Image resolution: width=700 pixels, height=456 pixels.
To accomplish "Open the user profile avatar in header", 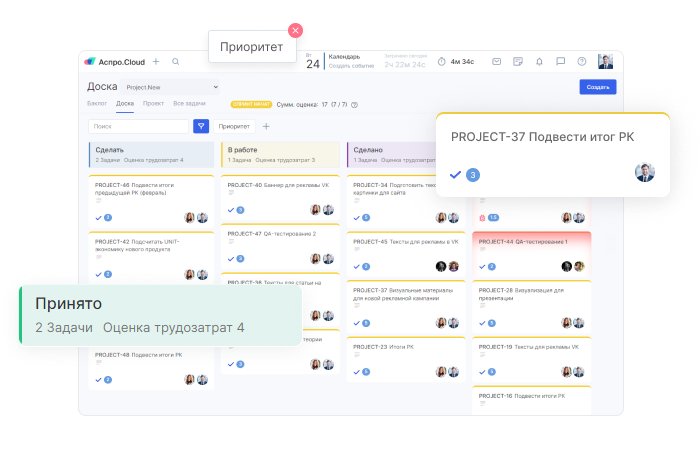I will click(605, 62).
